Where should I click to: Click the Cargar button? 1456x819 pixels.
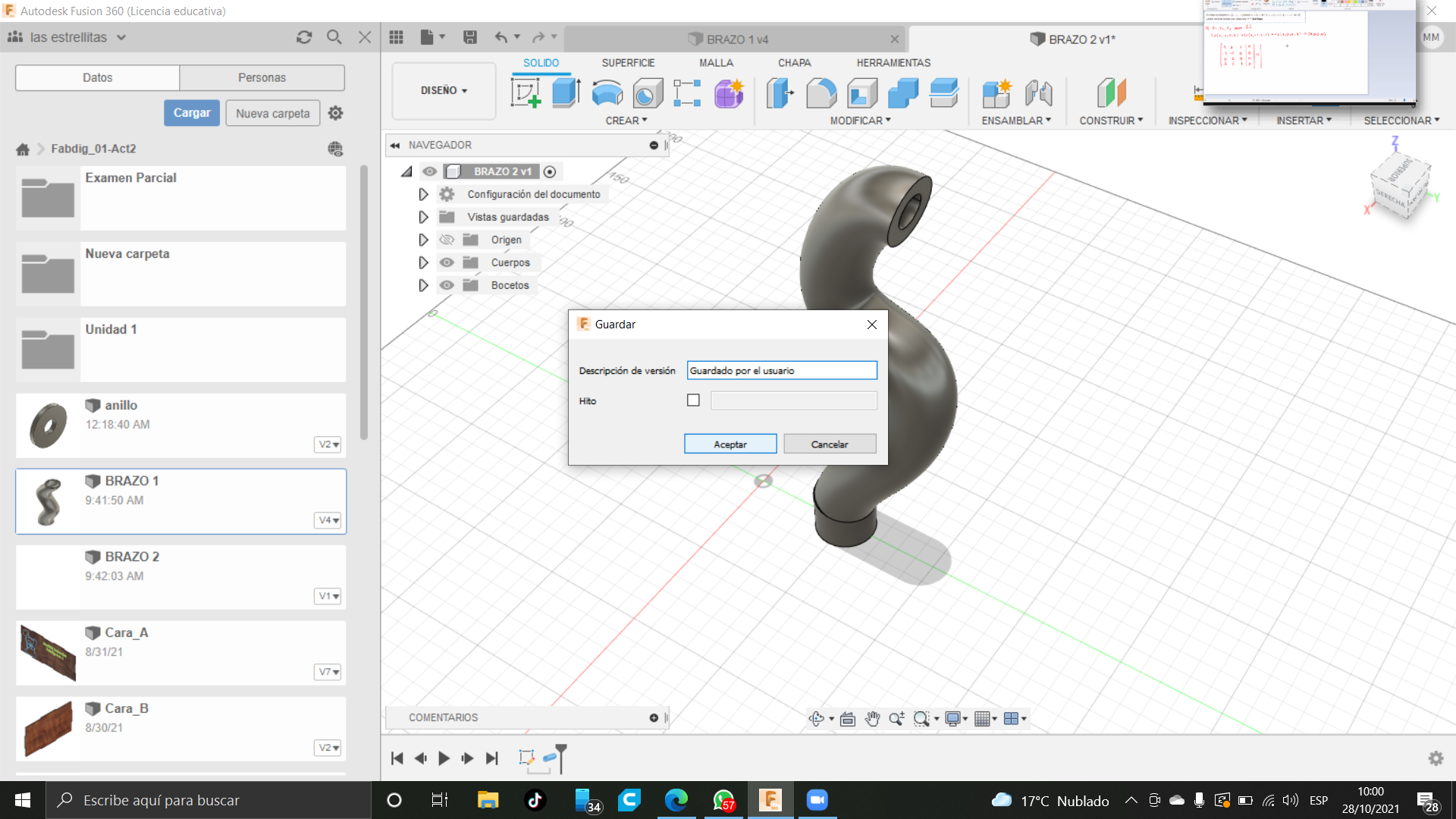click(192, 113)
